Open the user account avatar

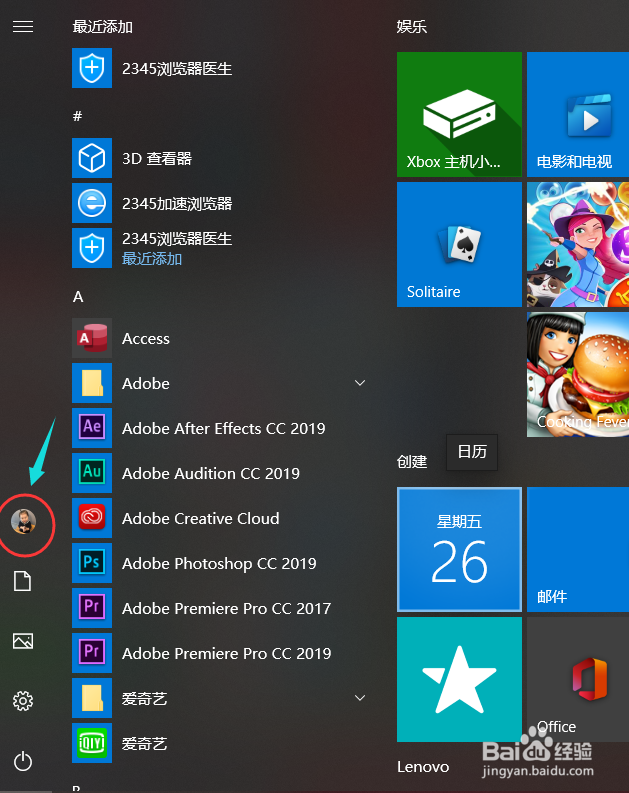click(x=24, y=521)
